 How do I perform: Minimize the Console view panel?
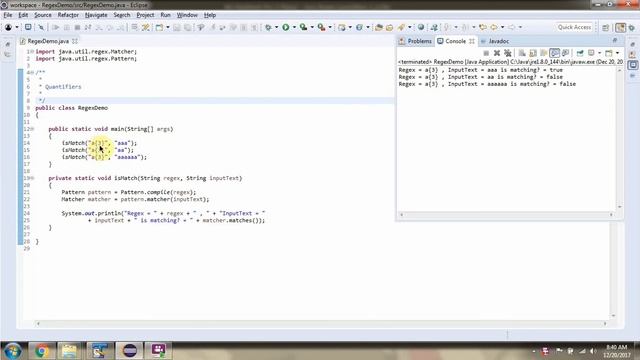(615, 40)
